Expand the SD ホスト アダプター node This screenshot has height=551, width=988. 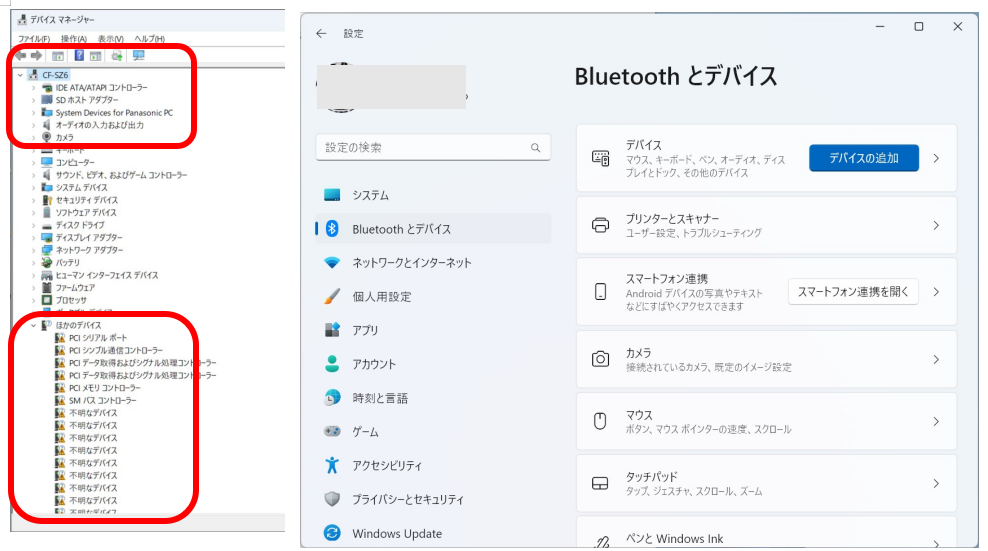[33, 100]
